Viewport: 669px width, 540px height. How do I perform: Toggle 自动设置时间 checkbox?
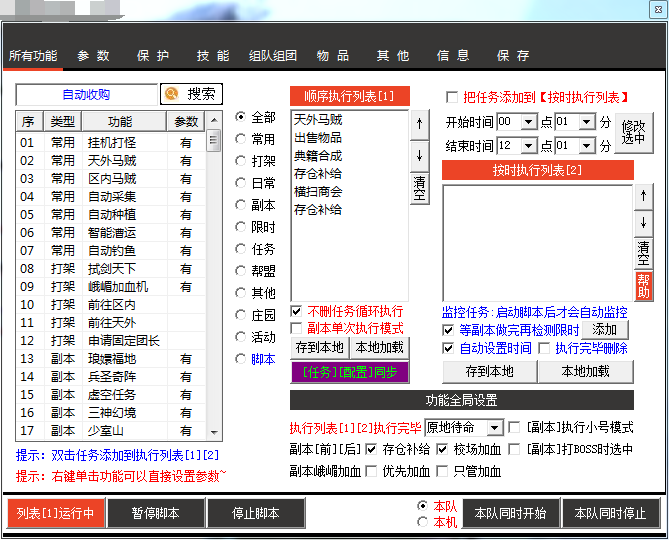click(x=448, y=348)
